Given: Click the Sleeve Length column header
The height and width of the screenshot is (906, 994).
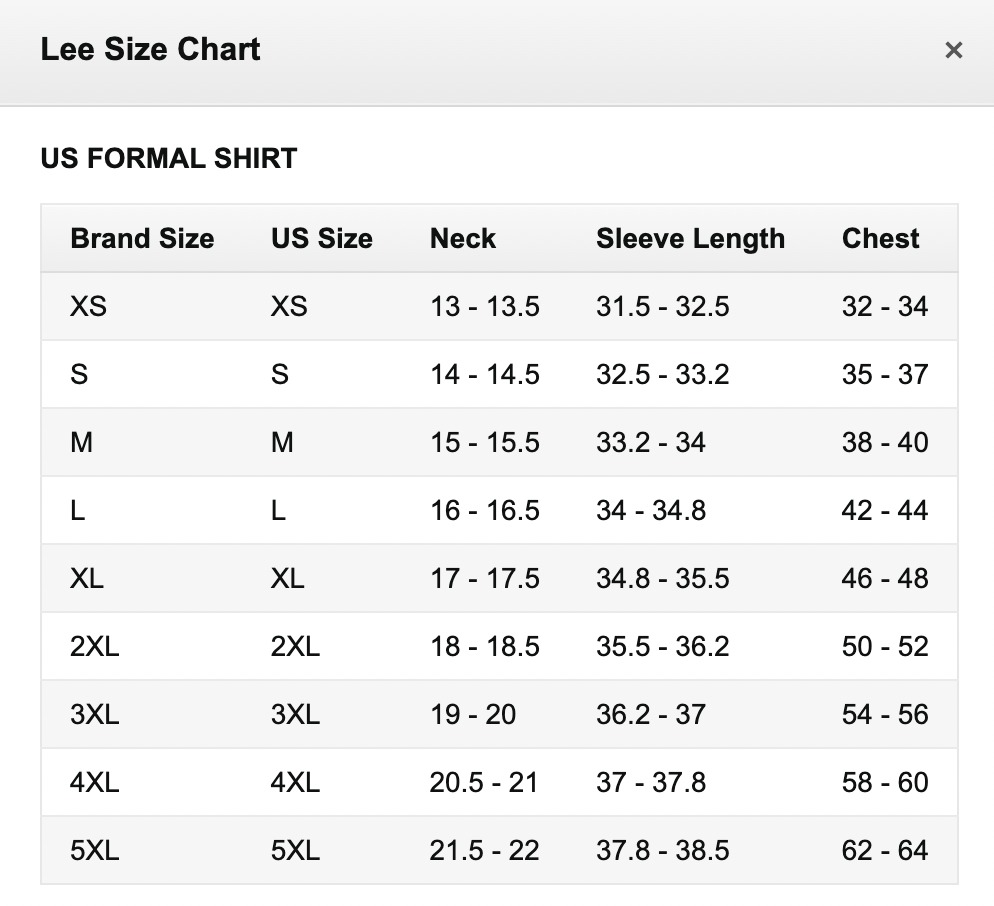Looking at the screenshot, I should point(690,239).
